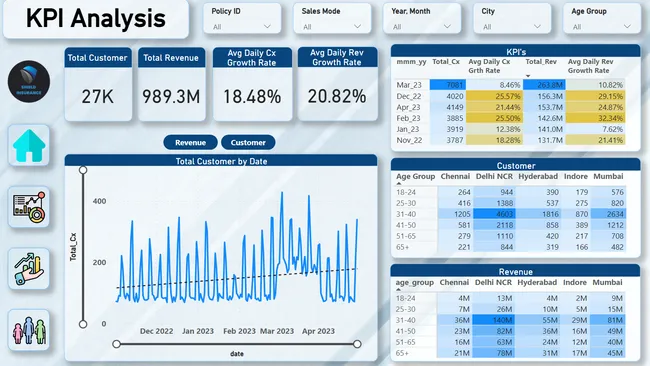
Task: Click the 140M Delhi NCR revenue cell
Action: tap(493, 320)
